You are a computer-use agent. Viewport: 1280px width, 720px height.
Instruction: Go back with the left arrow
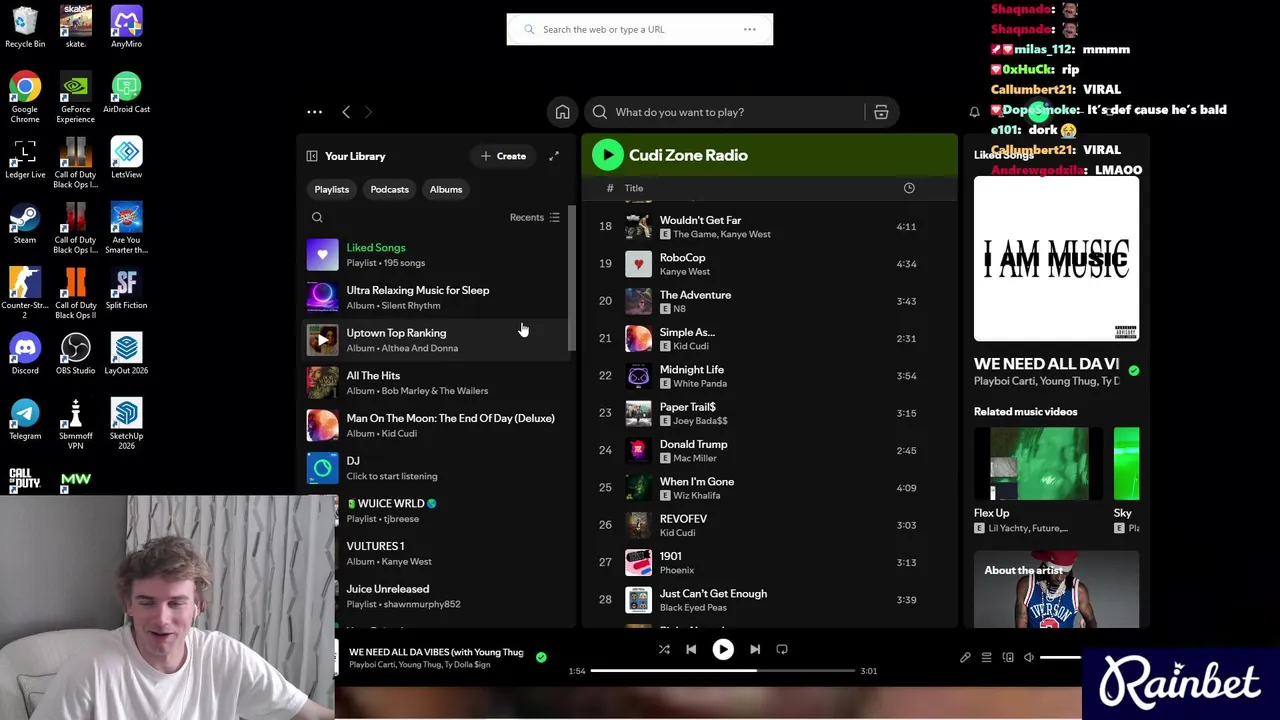tap(346, 112)
